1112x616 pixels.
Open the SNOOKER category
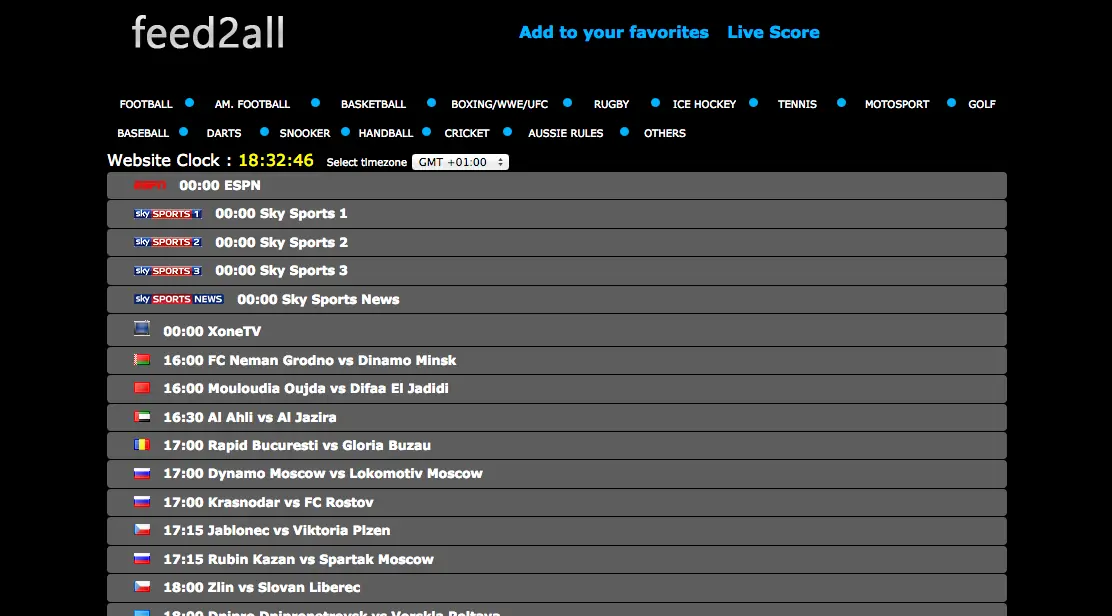(304, 133)
